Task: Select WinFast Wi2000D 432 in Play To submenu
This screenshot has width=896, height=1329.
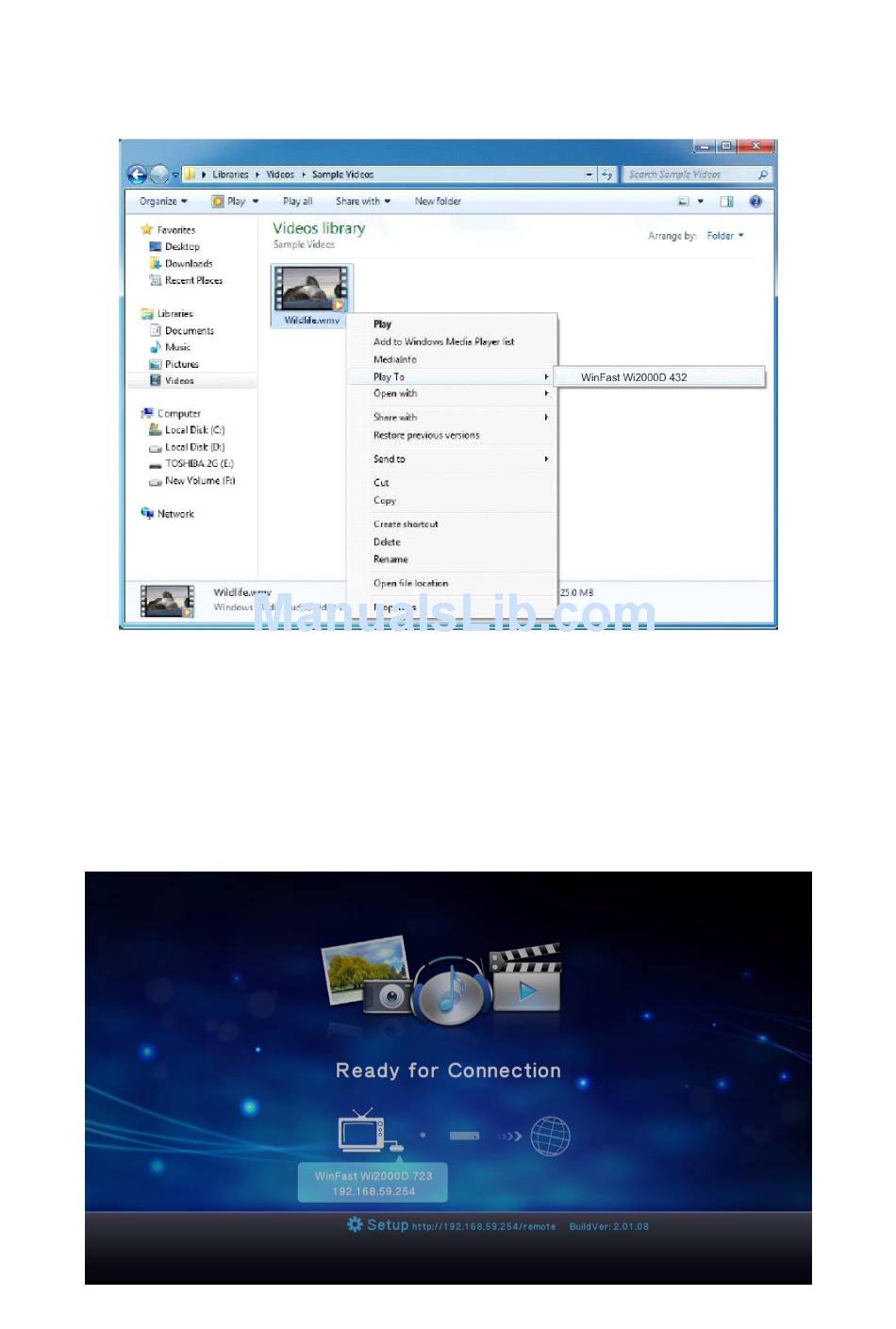Action: (x=659, y=377)
